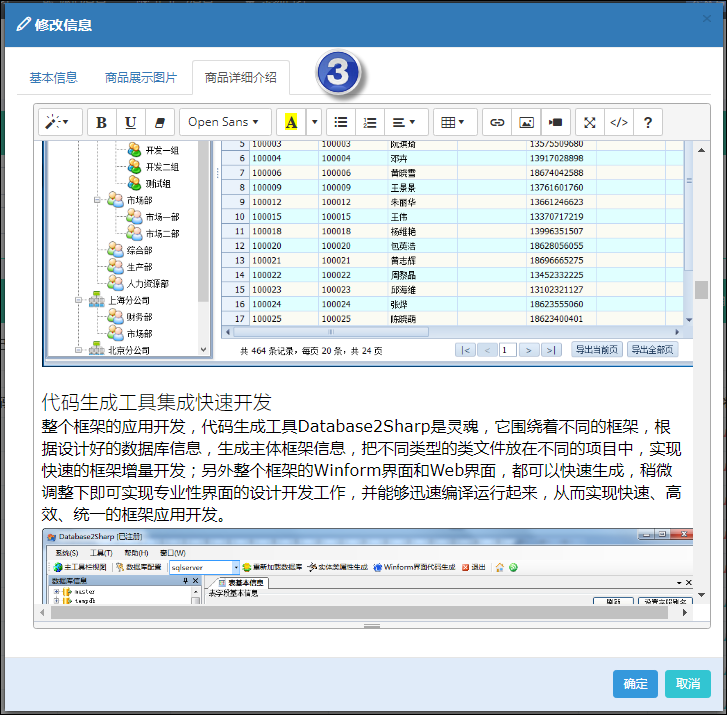The height and width of the screenshot is (715, 727).
Task: Click phone number 13917028898 cell
Action: 556,159
